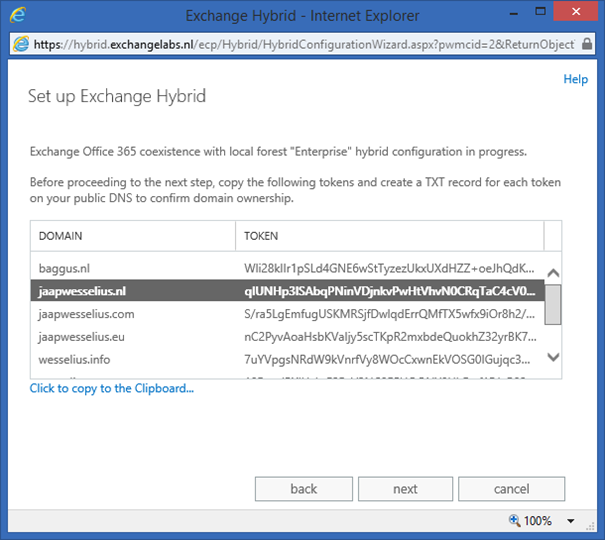Click the 'Click to copy to the Clipboard' link
Viewport: 605px width, 540px height.
pyautogui.click(x=112, y=388)
